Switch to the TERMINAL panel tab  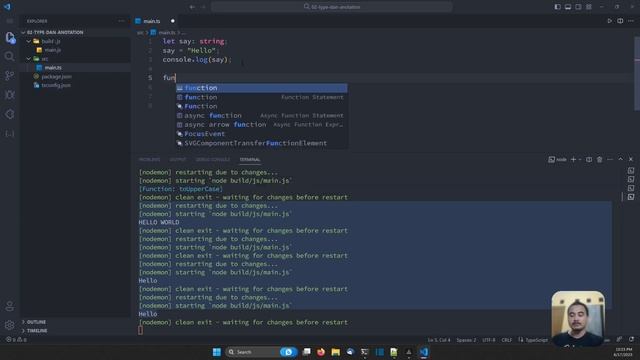point(250,160)
